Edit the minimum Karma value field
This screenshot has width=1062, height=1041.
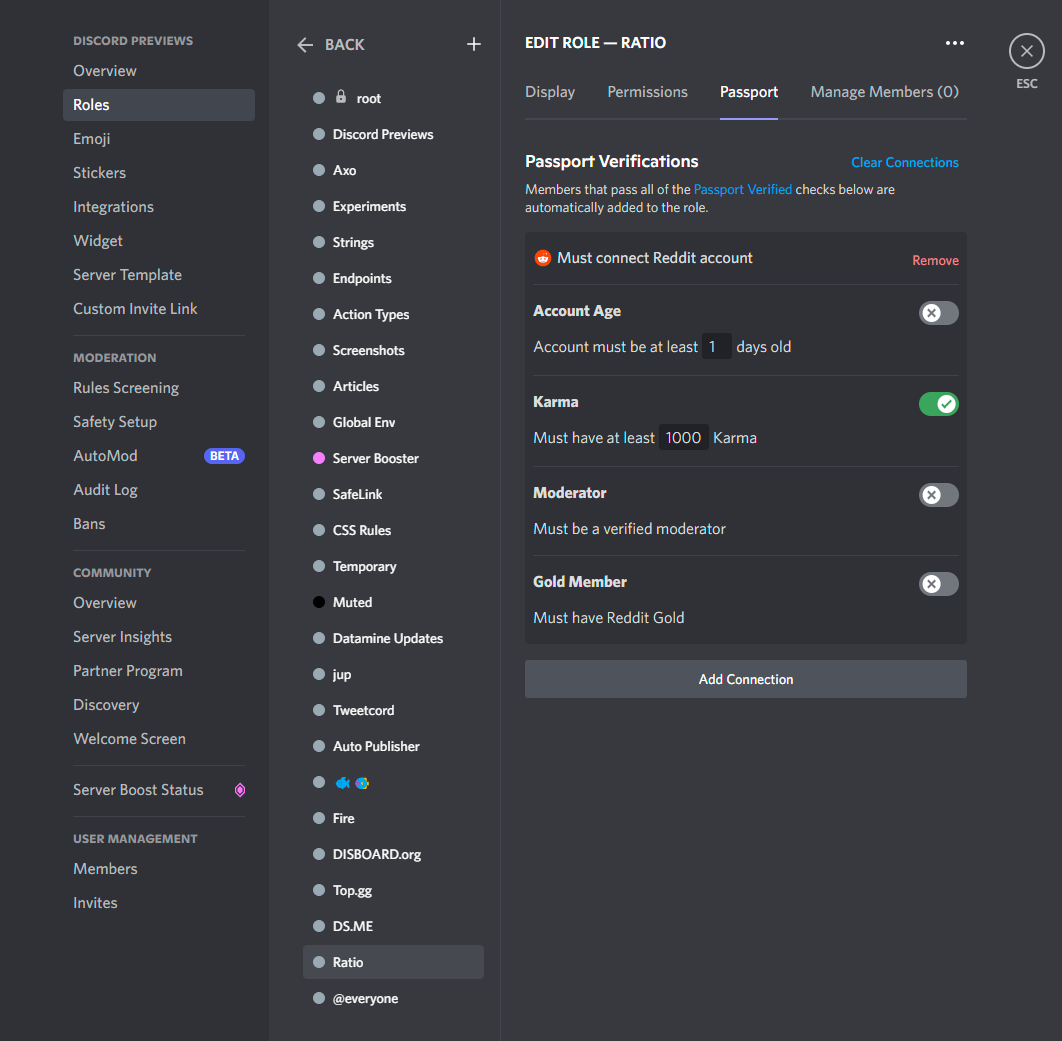pyautogui.click(x=683, y=438)
